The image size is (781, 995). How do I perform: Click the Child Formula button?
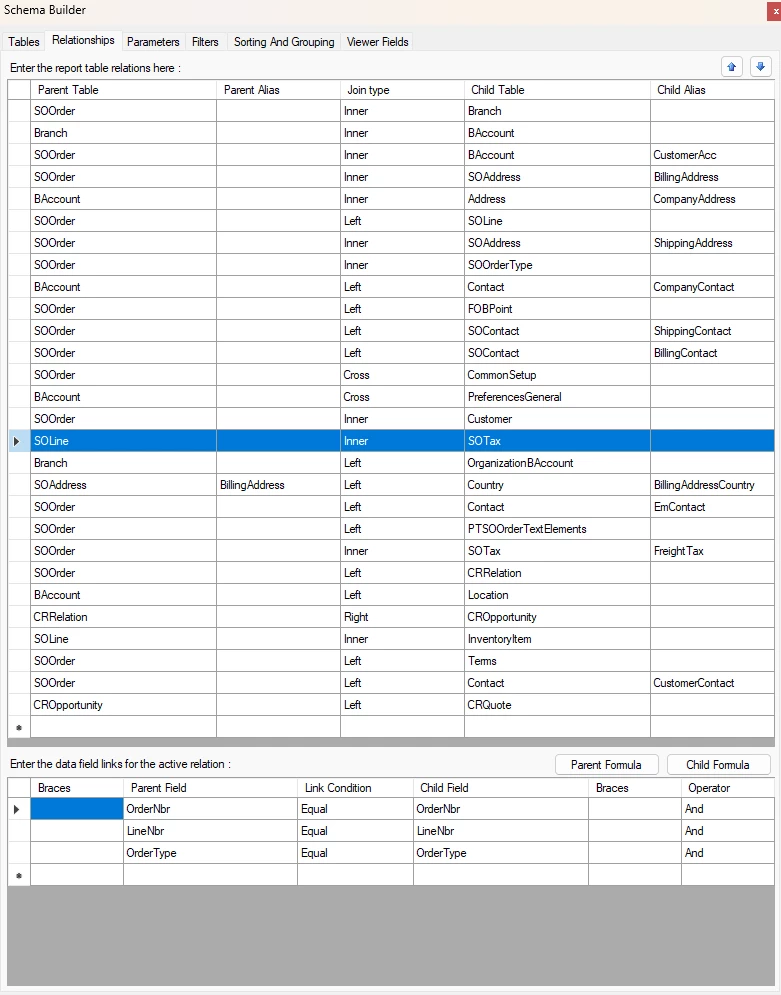tap(718, 765)
